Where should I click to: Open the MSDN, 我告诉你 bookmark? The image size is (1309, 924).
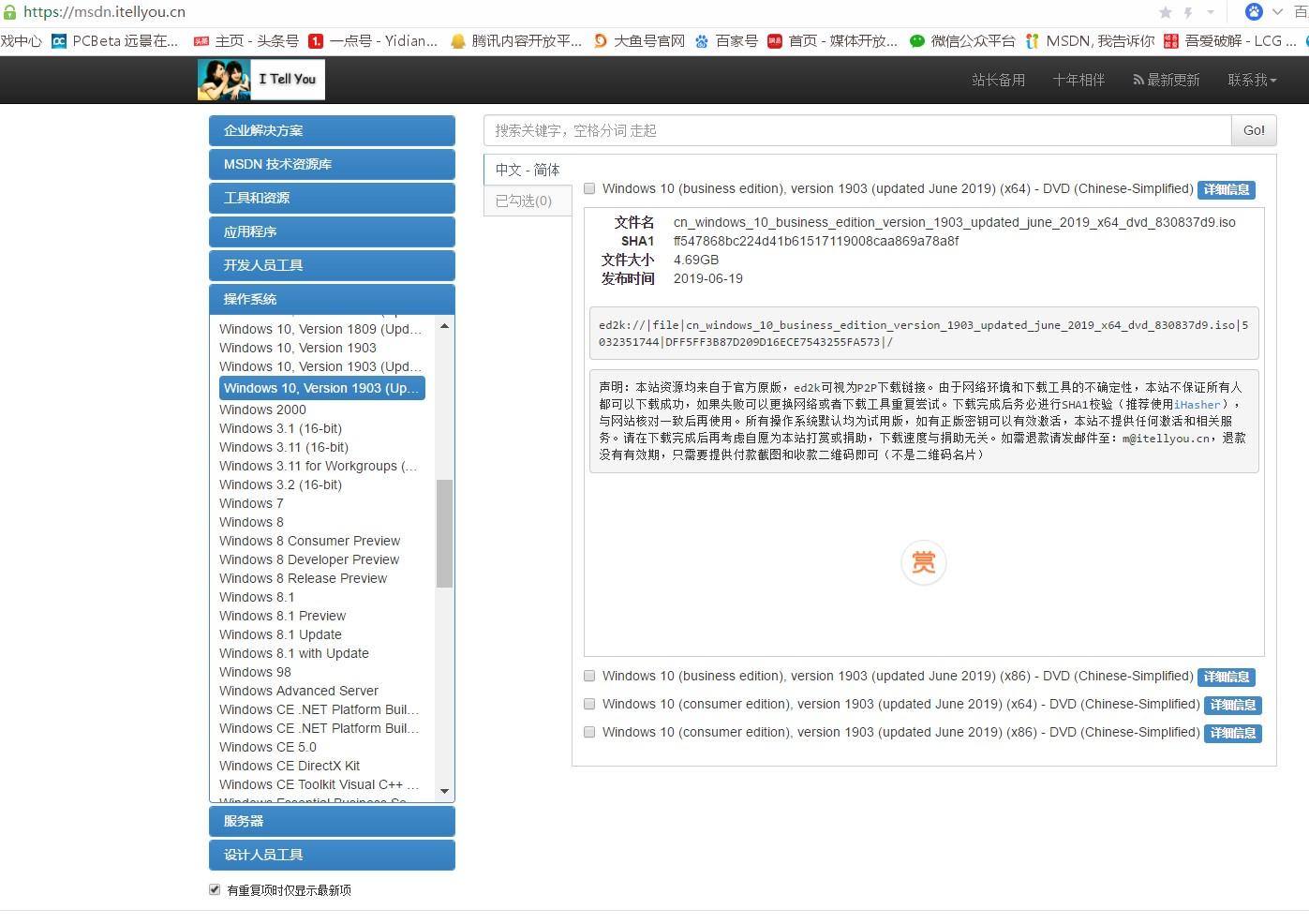pos(1090,41)
